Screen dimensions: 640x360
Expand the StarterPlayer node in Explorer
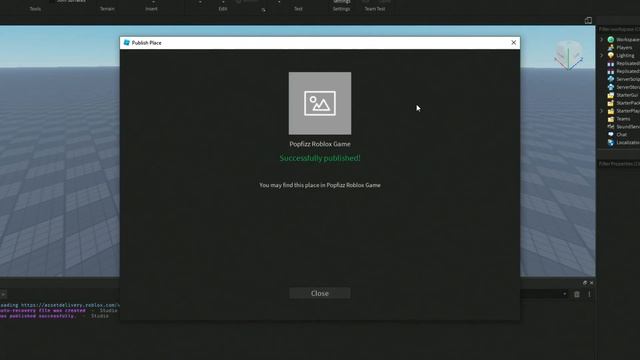[x=602, y=111]
